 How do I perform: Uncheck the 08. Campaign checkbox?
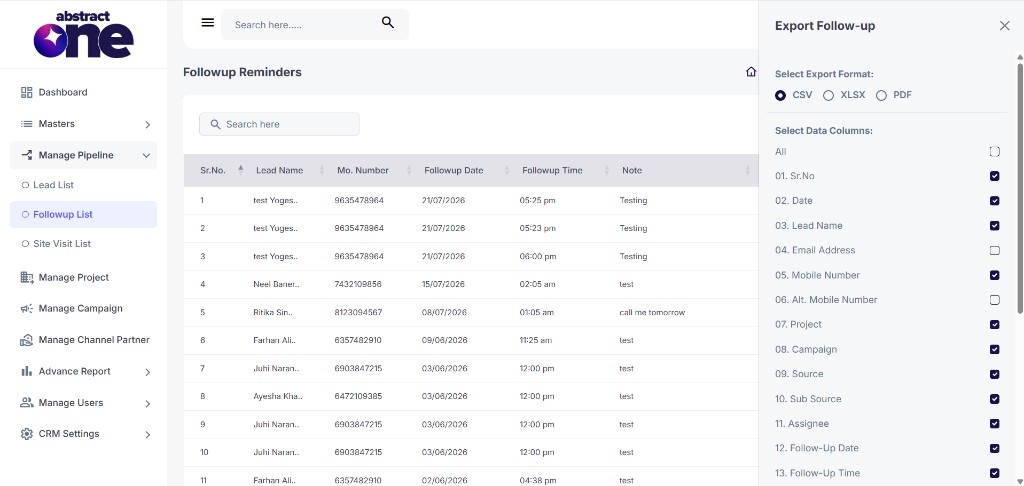pos(995,349)
